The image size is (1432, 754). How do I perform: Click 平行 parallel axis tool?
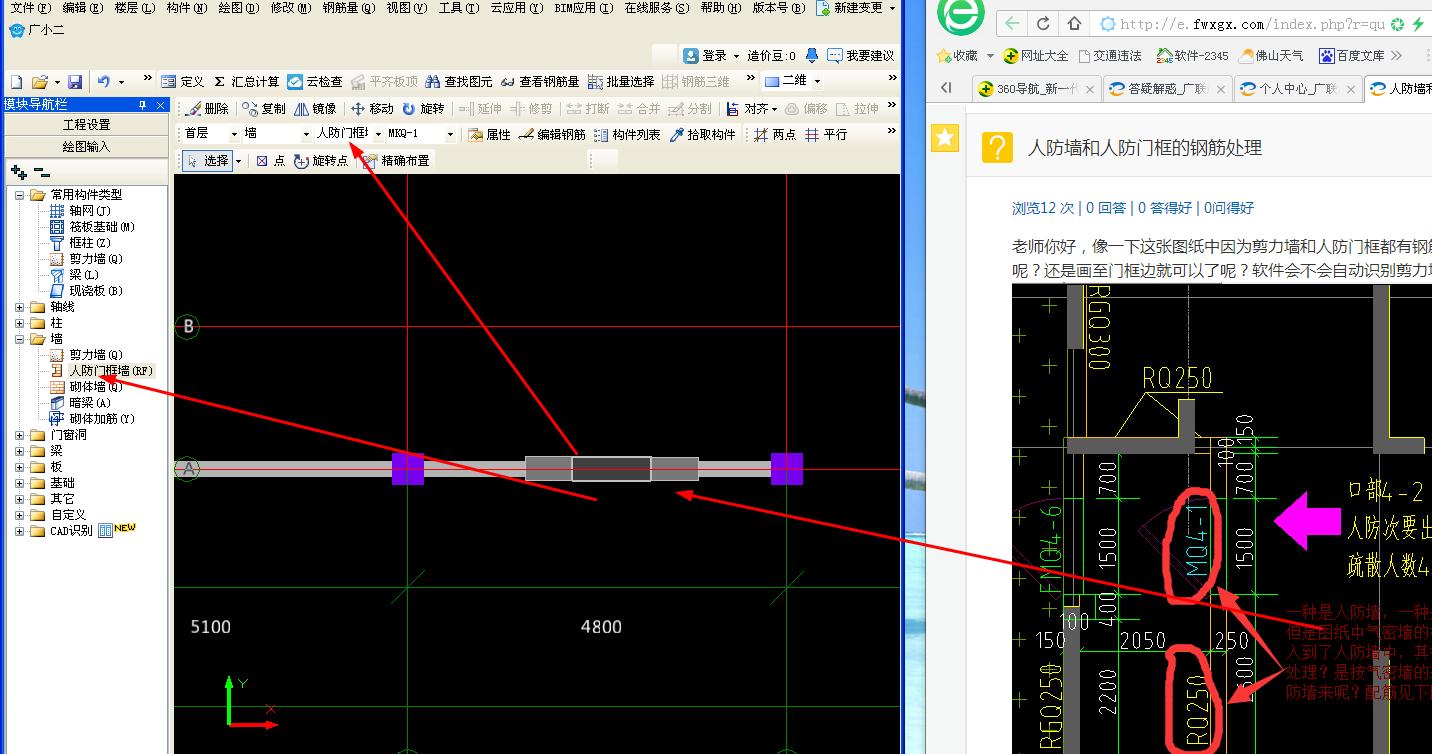[x=826, y=134]
